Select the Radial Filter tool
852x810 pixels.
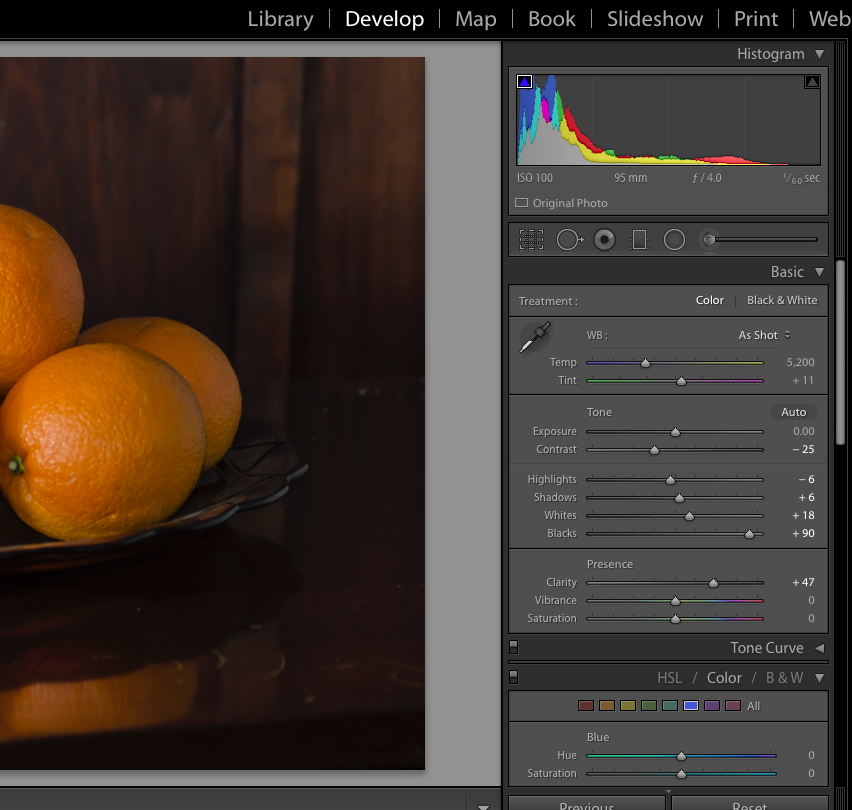pos(674,240)
